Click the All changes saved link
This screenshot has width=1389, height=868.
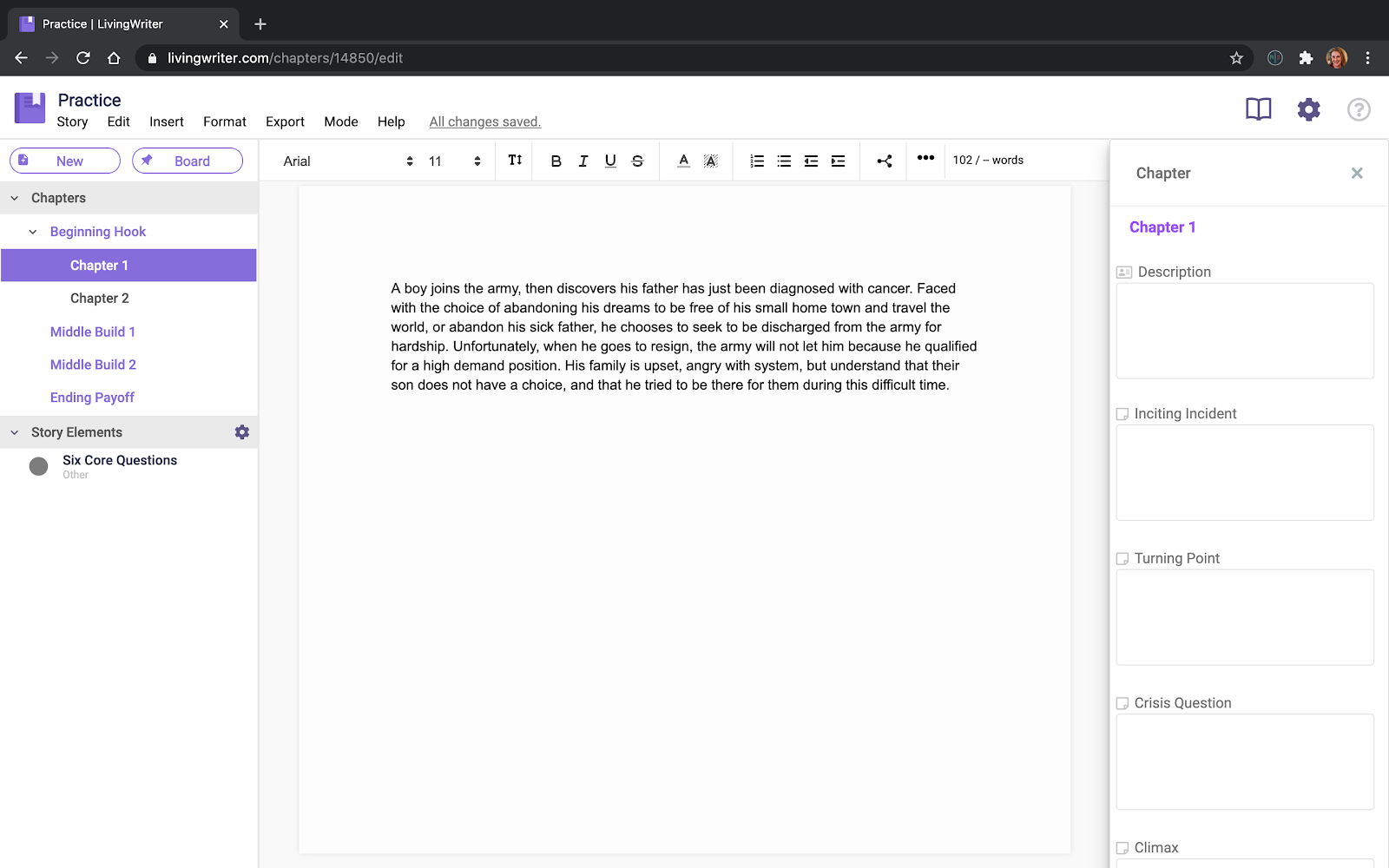[x=485, y=122]
